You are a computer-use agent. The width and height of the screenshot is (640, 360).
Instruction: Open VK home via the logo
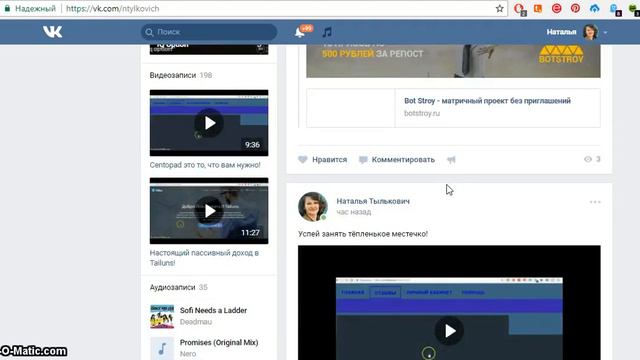coord(53,32)
